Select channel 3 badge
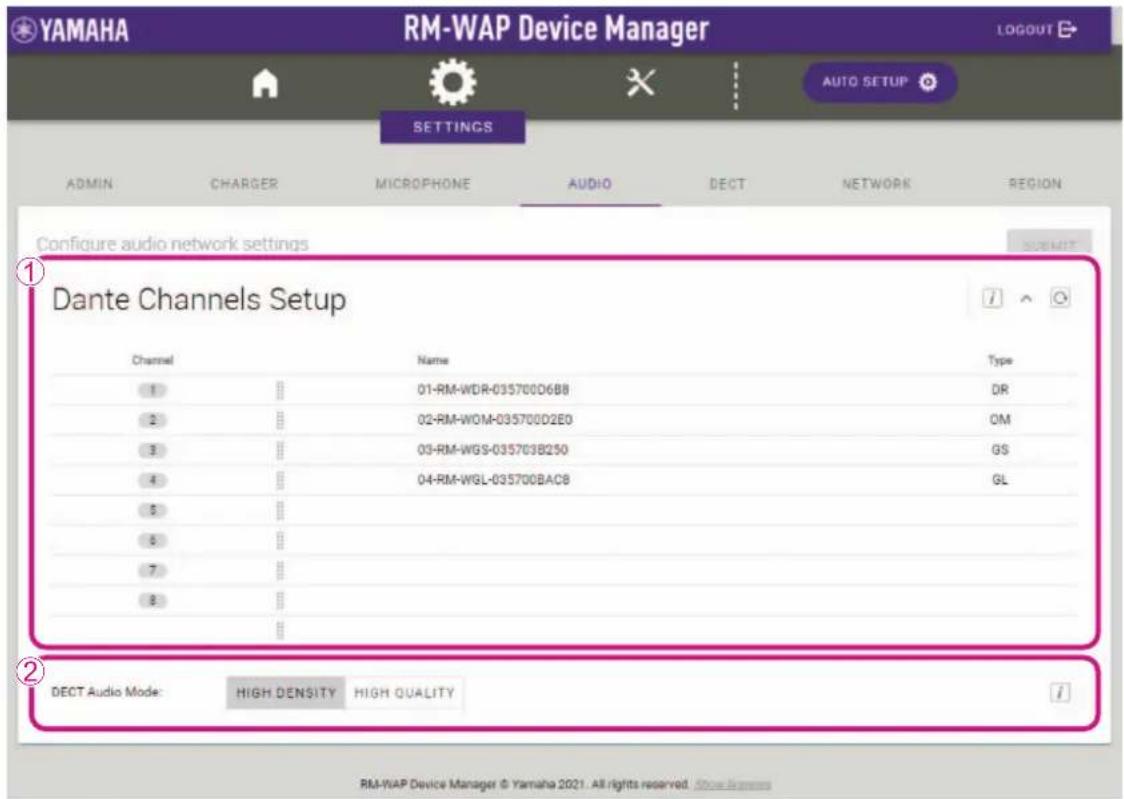 (x=152, y=450)
